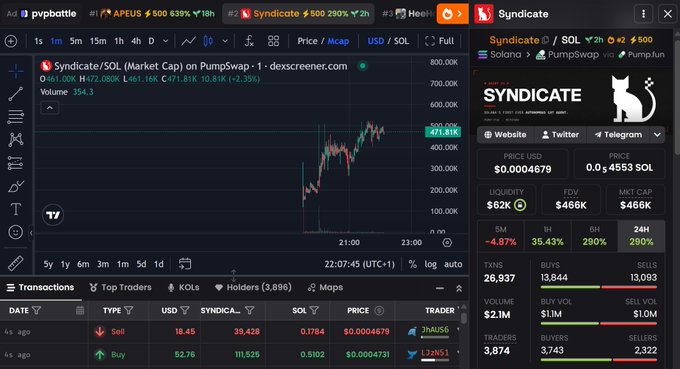Select the trend line drawing tool
Viewport: 680px width, 369px height.
(x=16, y=94)
